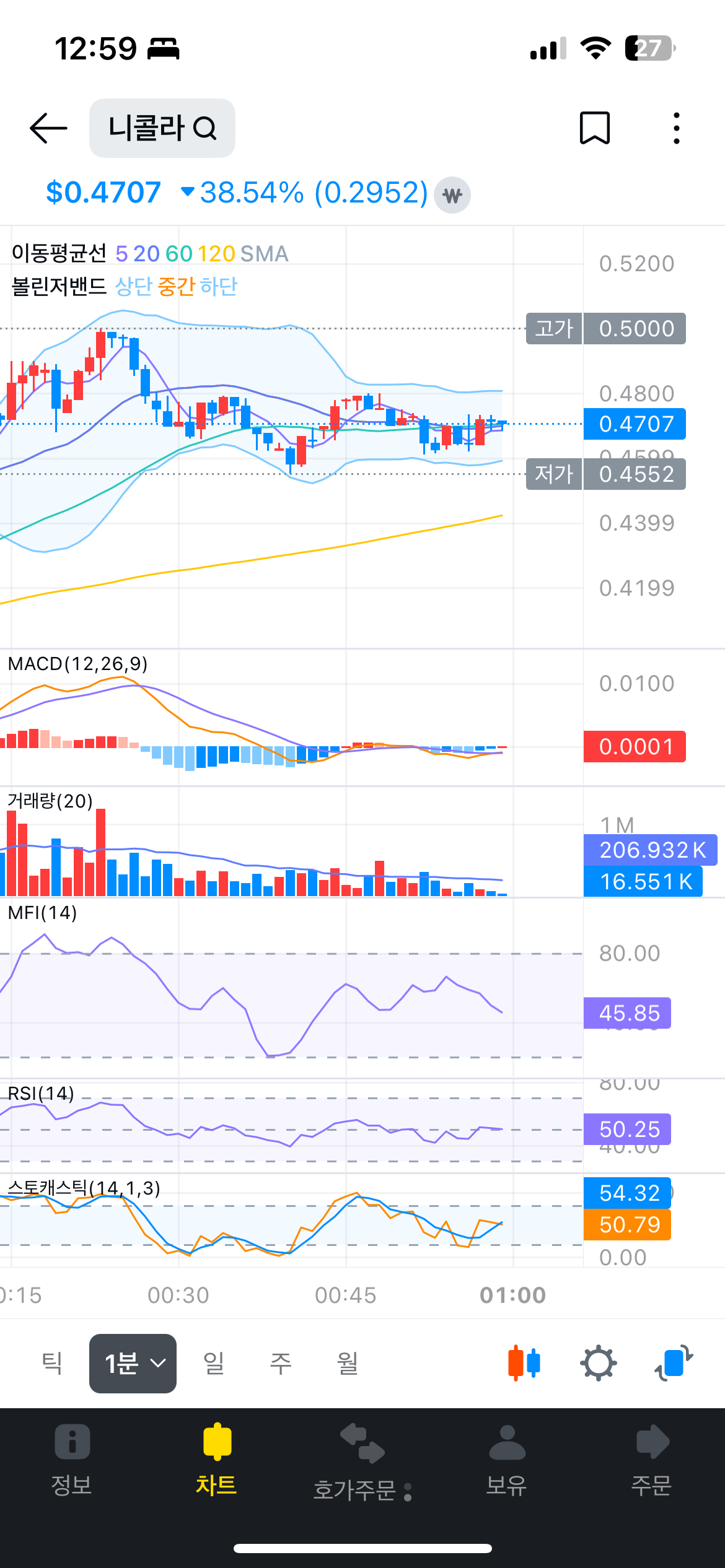Tap the 5 period moving average legend
Viewport: 725px width, 1568px height.
pyautogui.click(x=121, y=254)
